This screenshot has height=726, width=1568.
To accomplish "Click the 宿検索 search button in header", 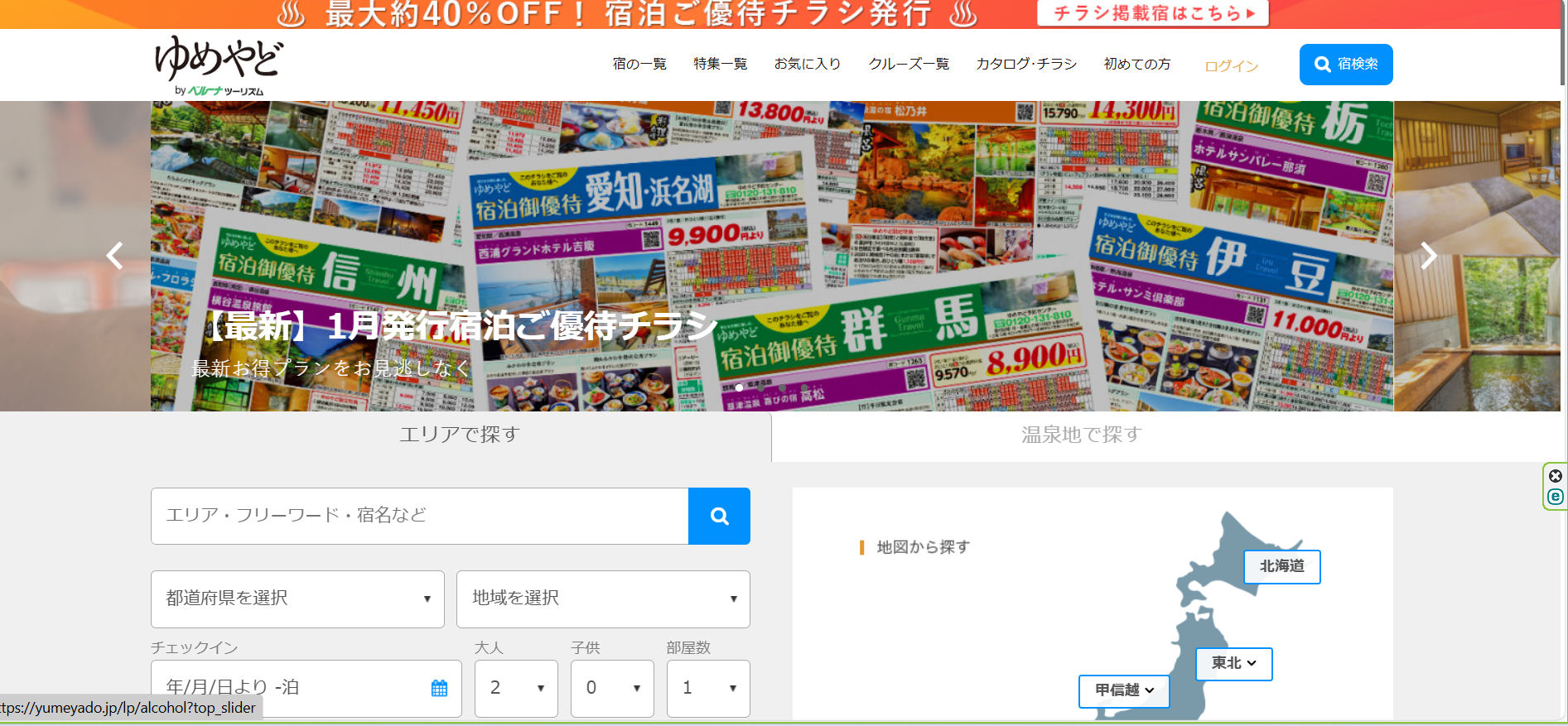I will pyautogui.click(x=1345, y=65).
